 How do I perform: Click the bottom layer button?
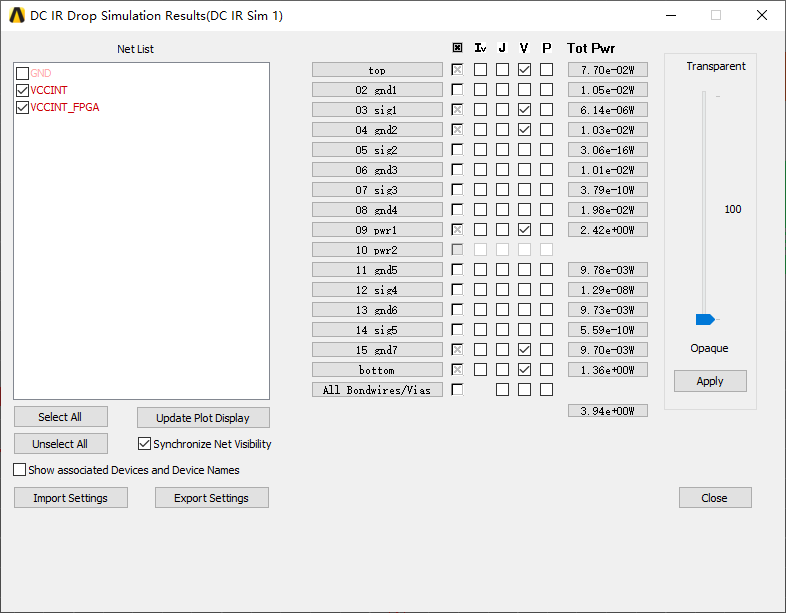[377, 370]
